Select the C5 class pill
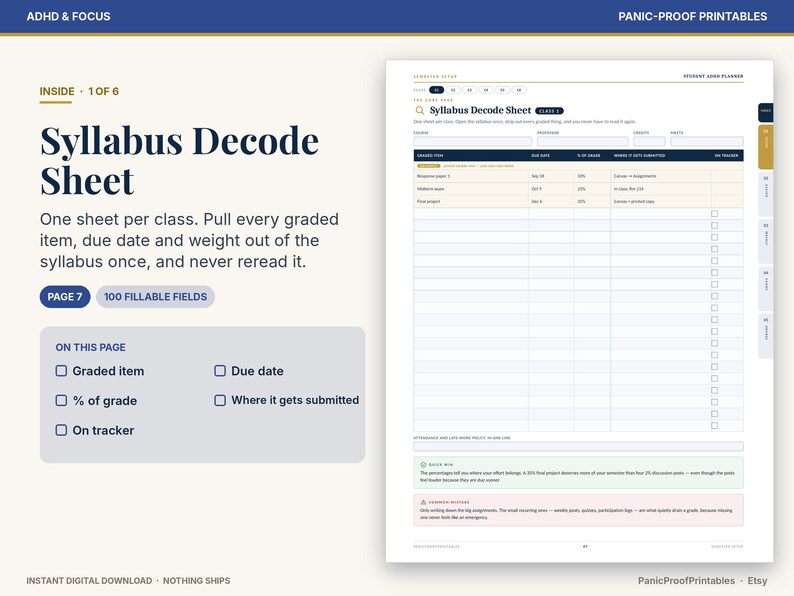794x596 pixels. [x=502, y=90]
